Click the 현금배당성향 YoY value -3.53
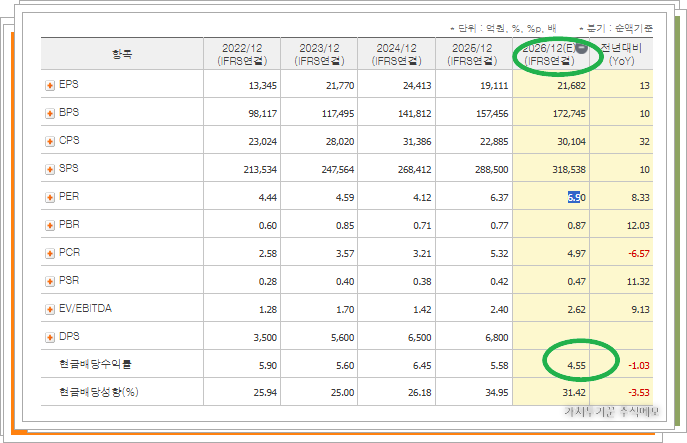The width and height of the screenshot is (687, 443). (639, 393)
